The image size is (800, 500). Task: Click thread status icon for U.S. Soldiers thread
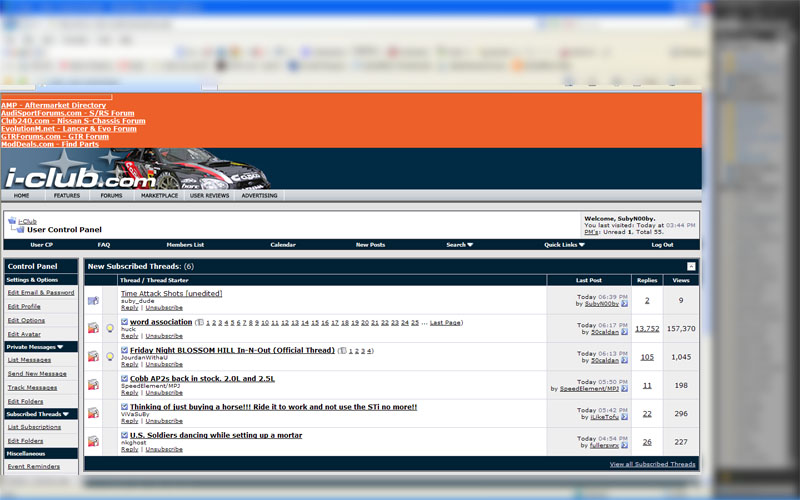click(93, 440)
